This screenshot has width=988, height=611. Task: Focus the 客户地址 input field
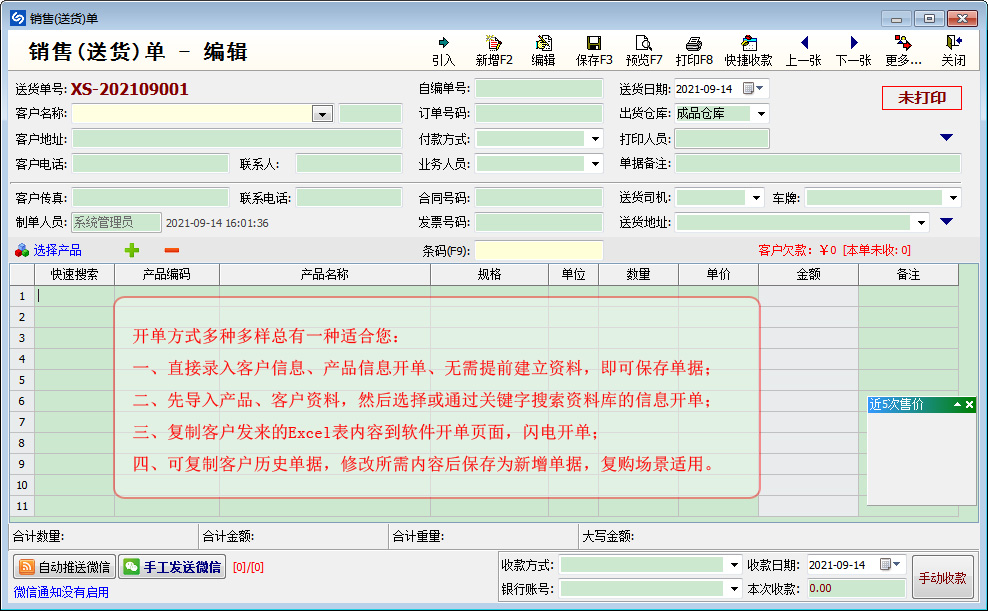[x=237, y=139]
